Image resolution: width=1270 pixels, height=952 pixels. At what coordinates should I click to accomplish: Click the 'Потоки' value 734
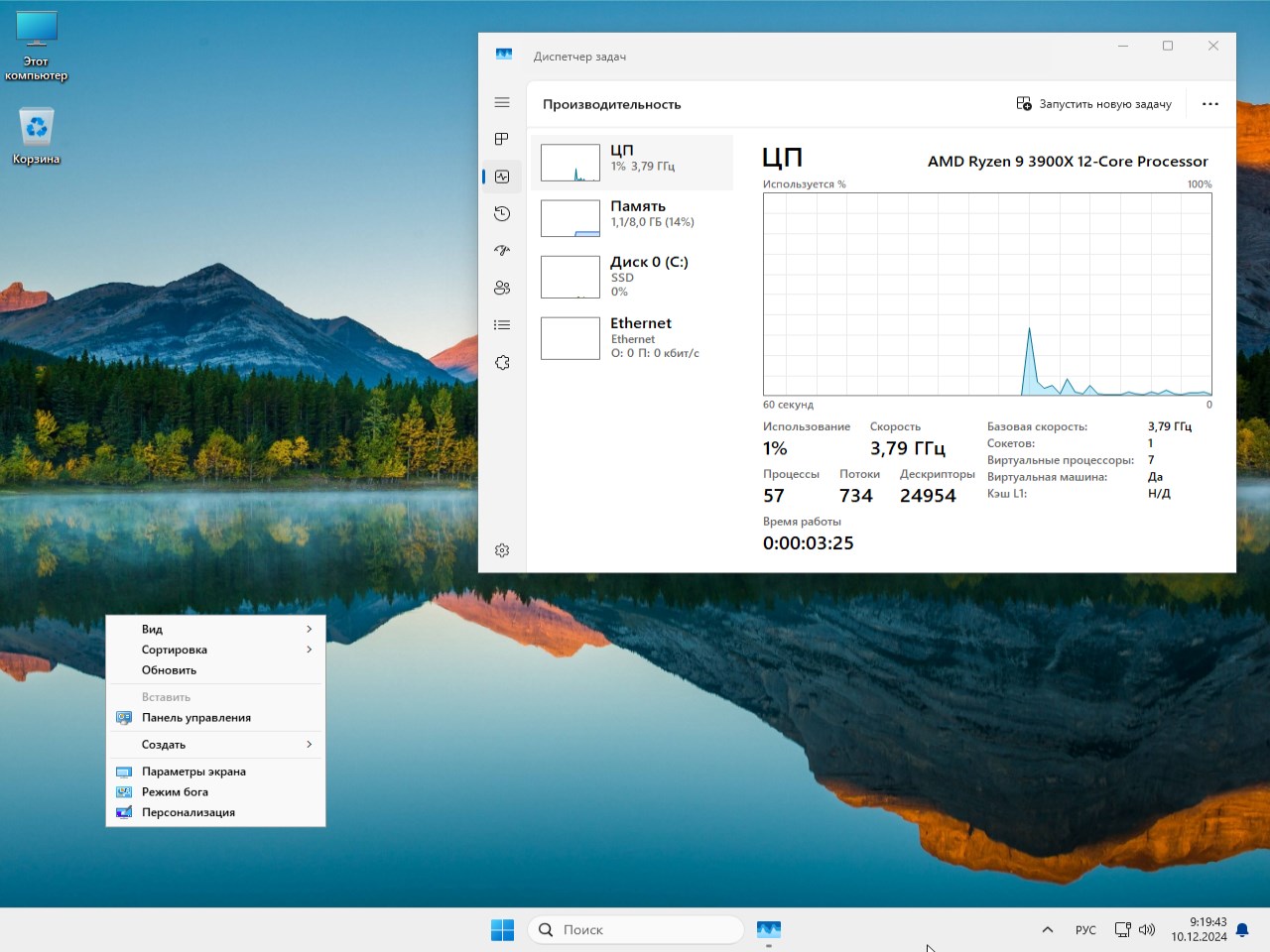tap(856, 496)
